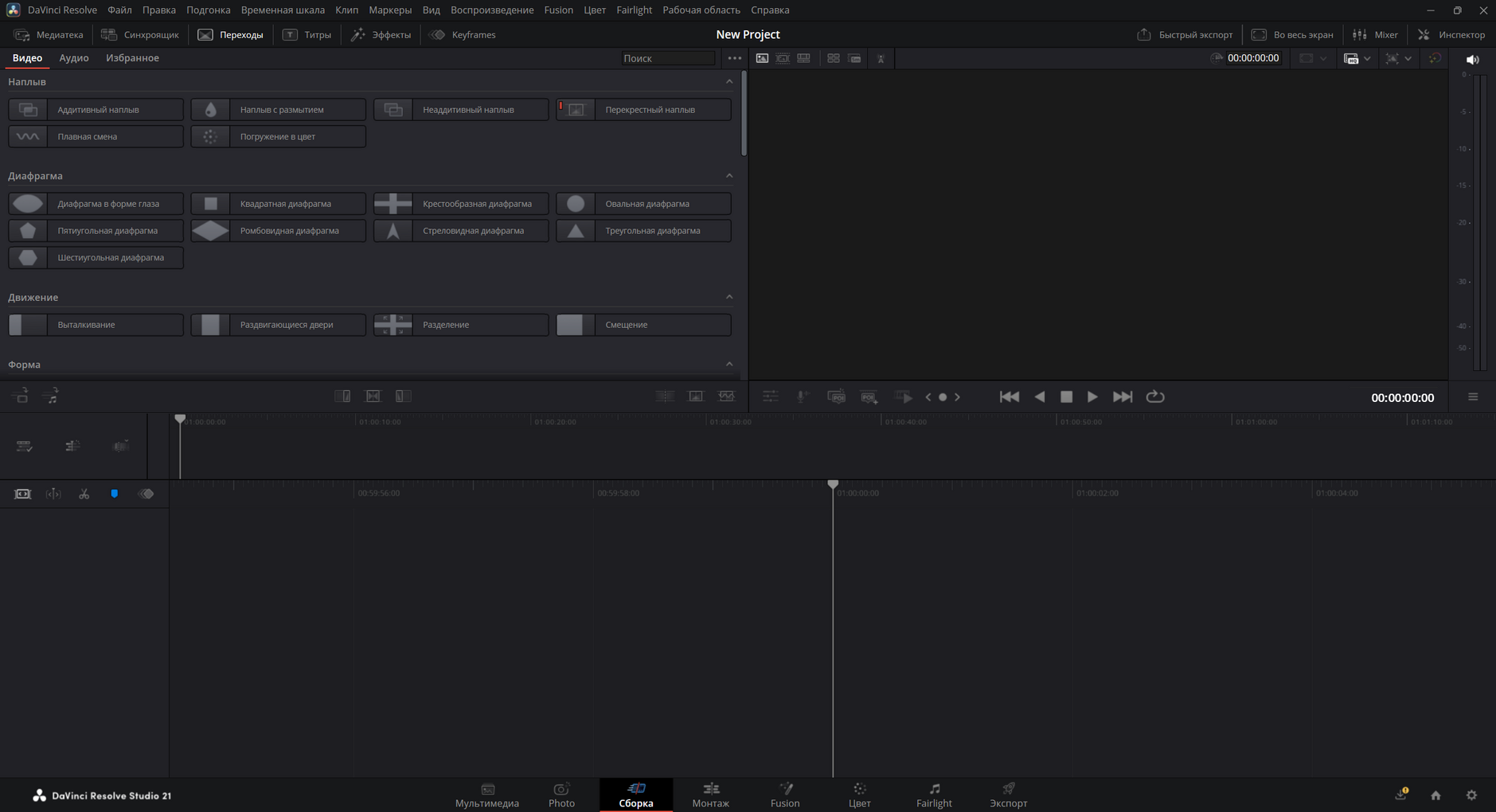
Task: Open the Fusion menu
Action: tap(558, 10)
